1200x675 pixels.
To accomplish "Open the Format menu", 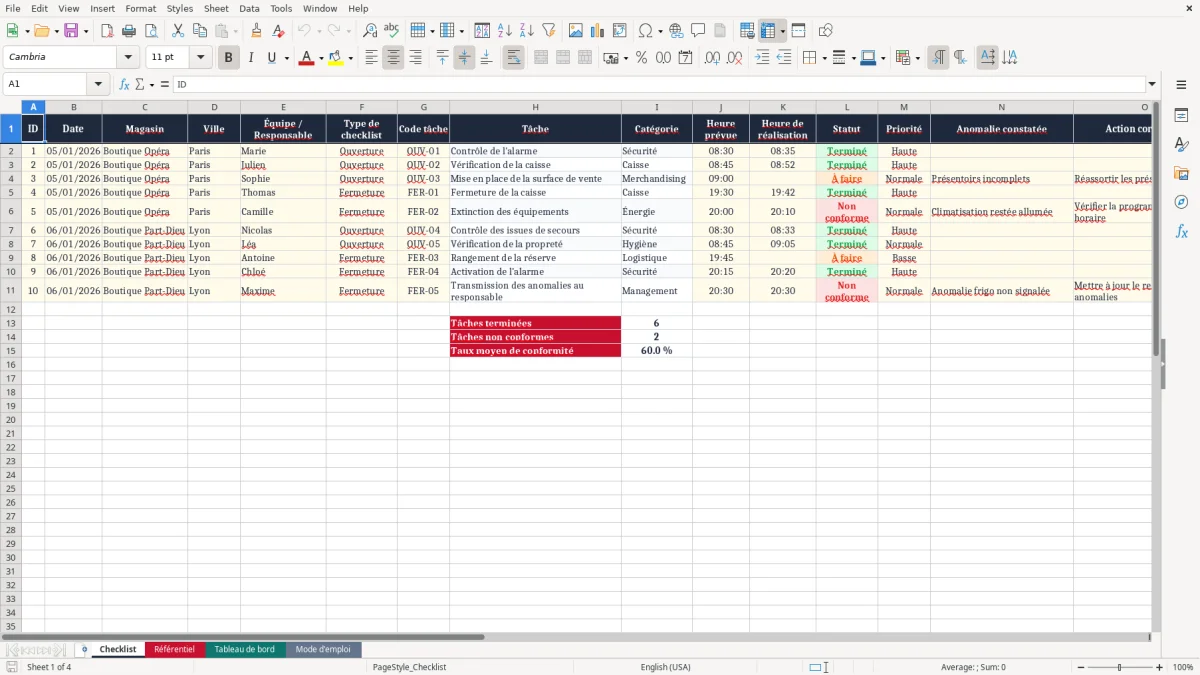I will 141,8.
